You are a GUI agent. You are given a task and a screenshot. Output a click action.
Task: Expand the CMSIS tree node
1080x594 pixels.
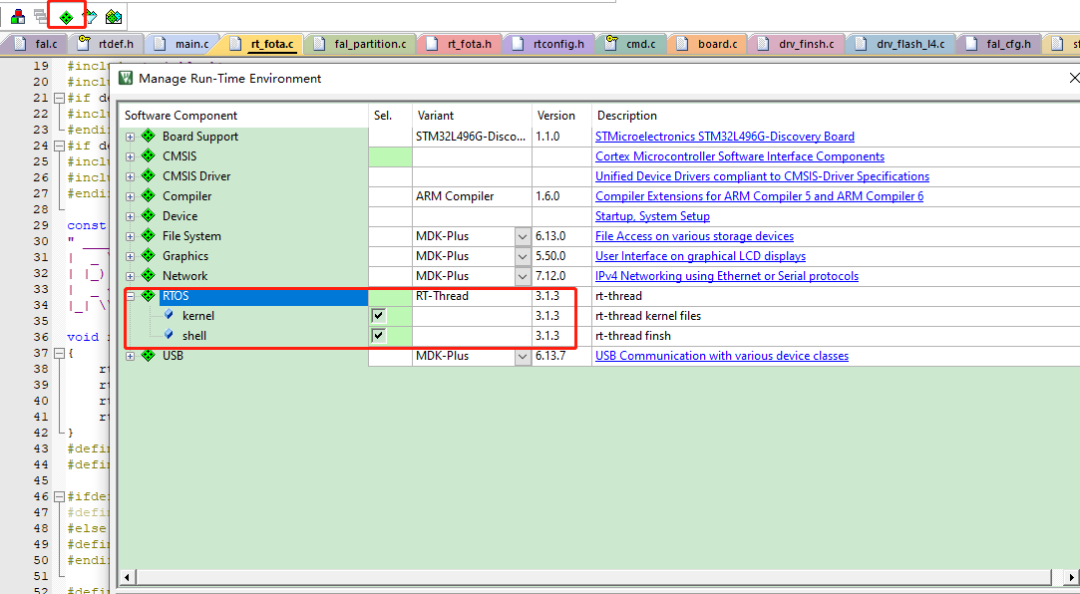130,156
